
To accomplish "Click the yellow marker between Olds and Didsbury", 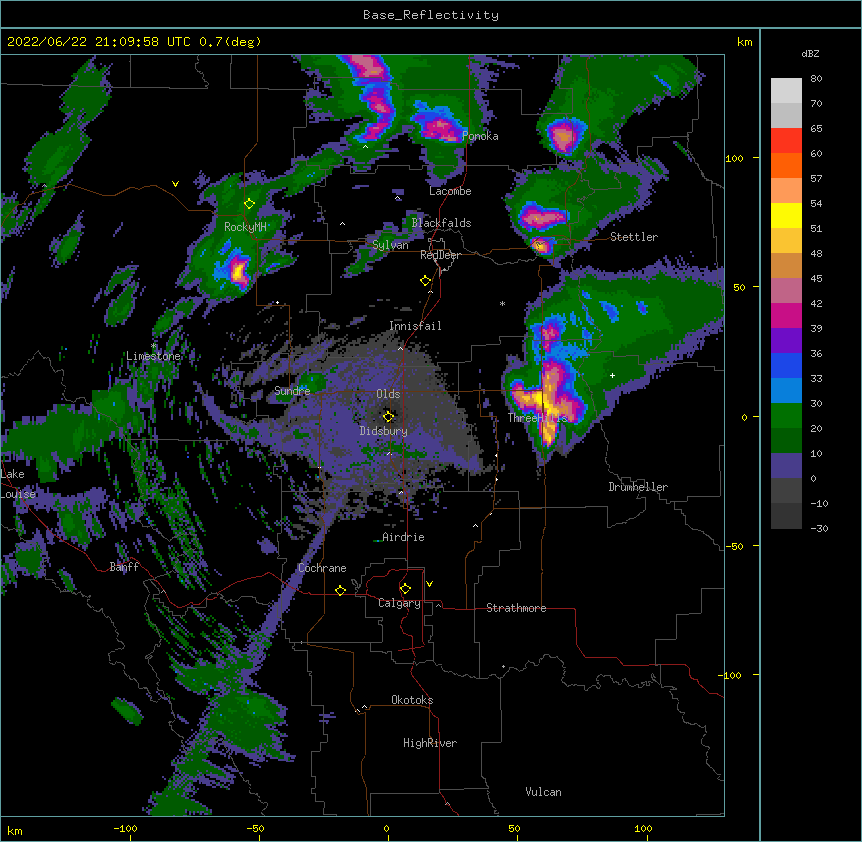I will point(389,416).
